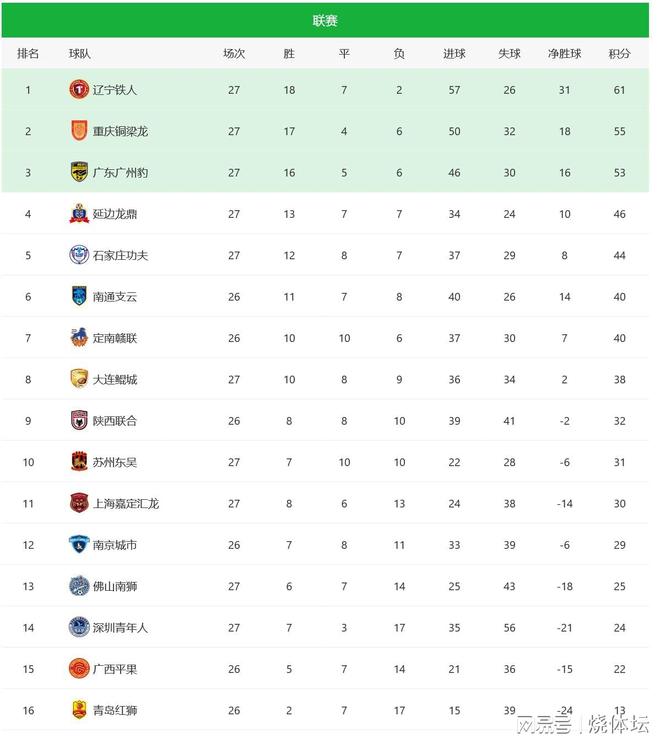Click the 净胜球 column header

coord(564,54)
